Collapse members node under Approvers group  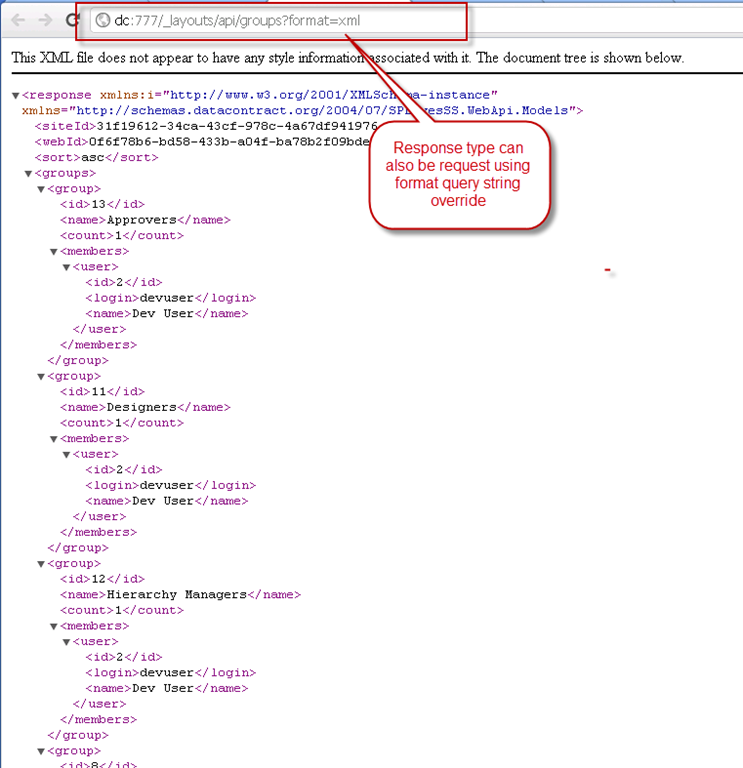pos(54,252)
